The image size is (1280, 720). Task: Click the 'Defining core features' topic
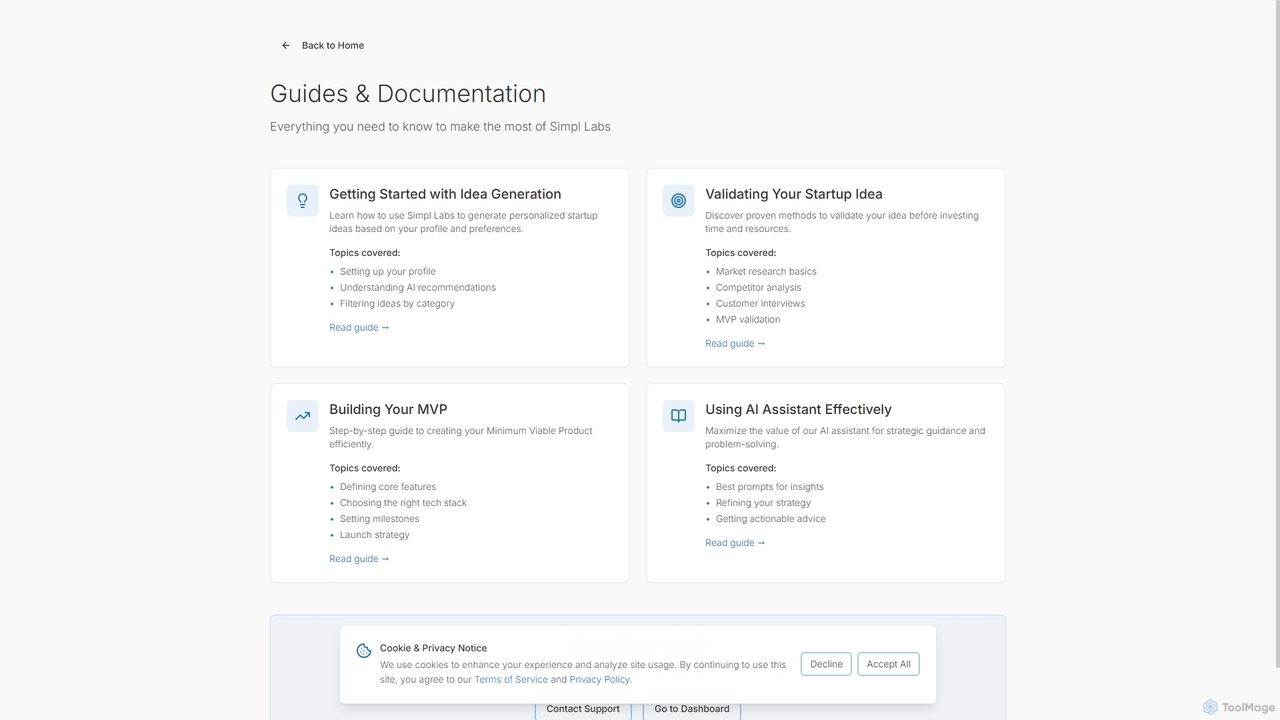(388, 487)
